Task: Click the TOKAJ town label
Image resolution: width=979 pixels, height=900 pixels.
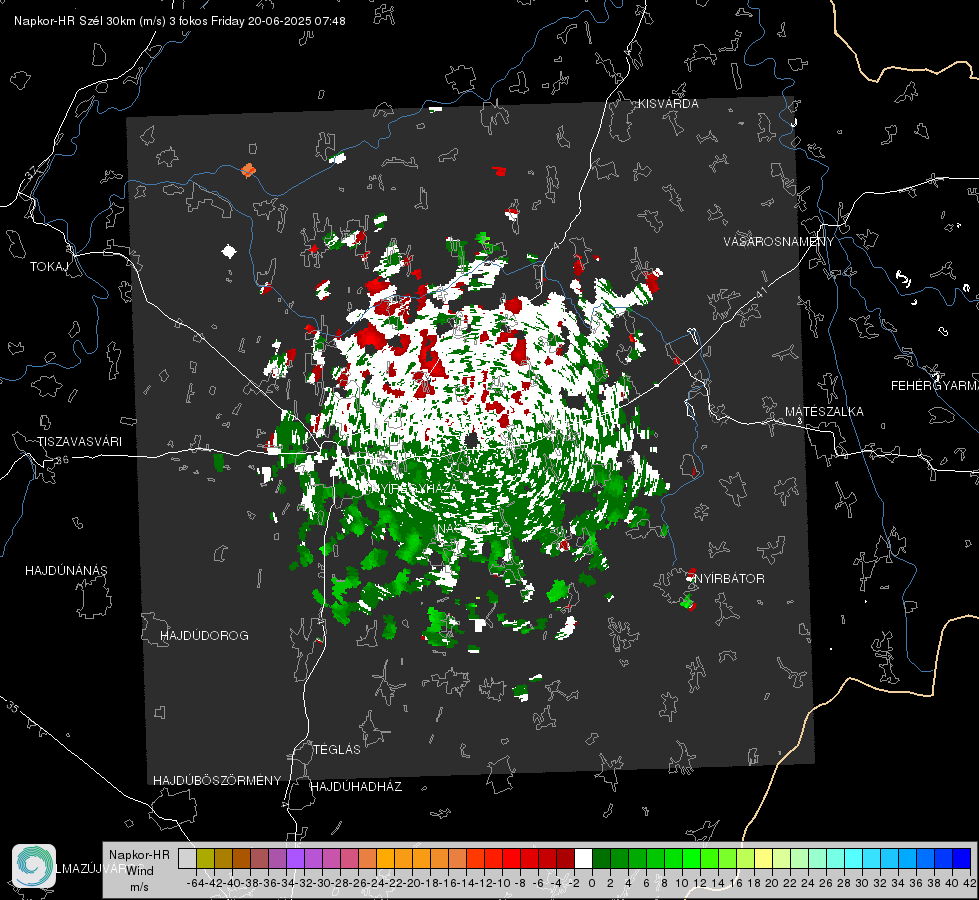Action: (x=49, y=267)
